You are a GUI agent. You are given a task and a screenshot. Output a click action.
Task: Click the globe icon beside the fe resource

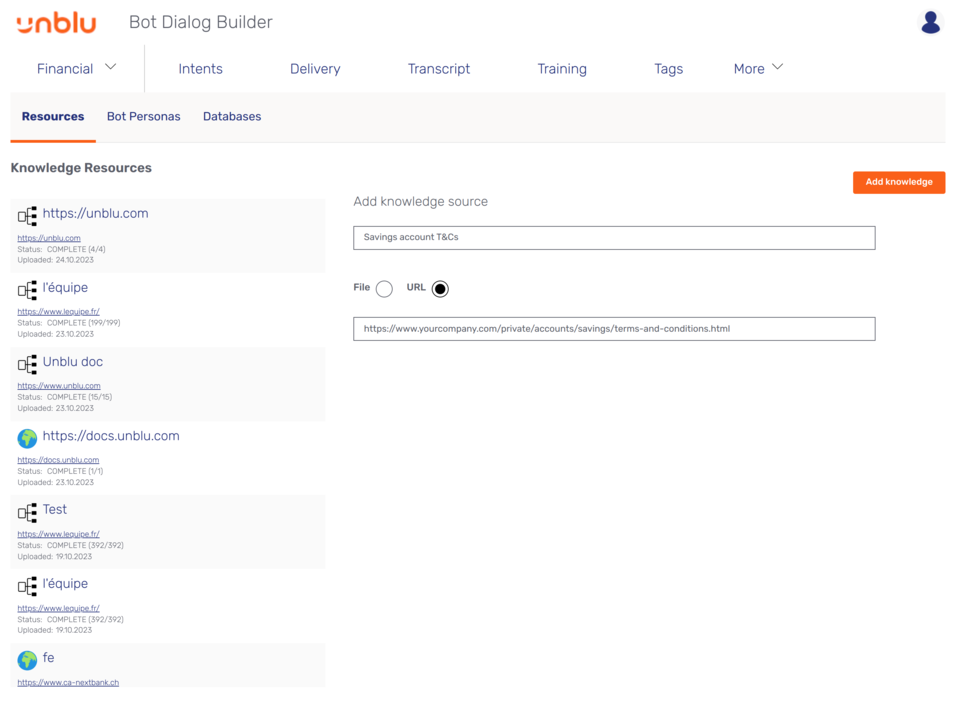pyautogui.click(x=27, y=659)
